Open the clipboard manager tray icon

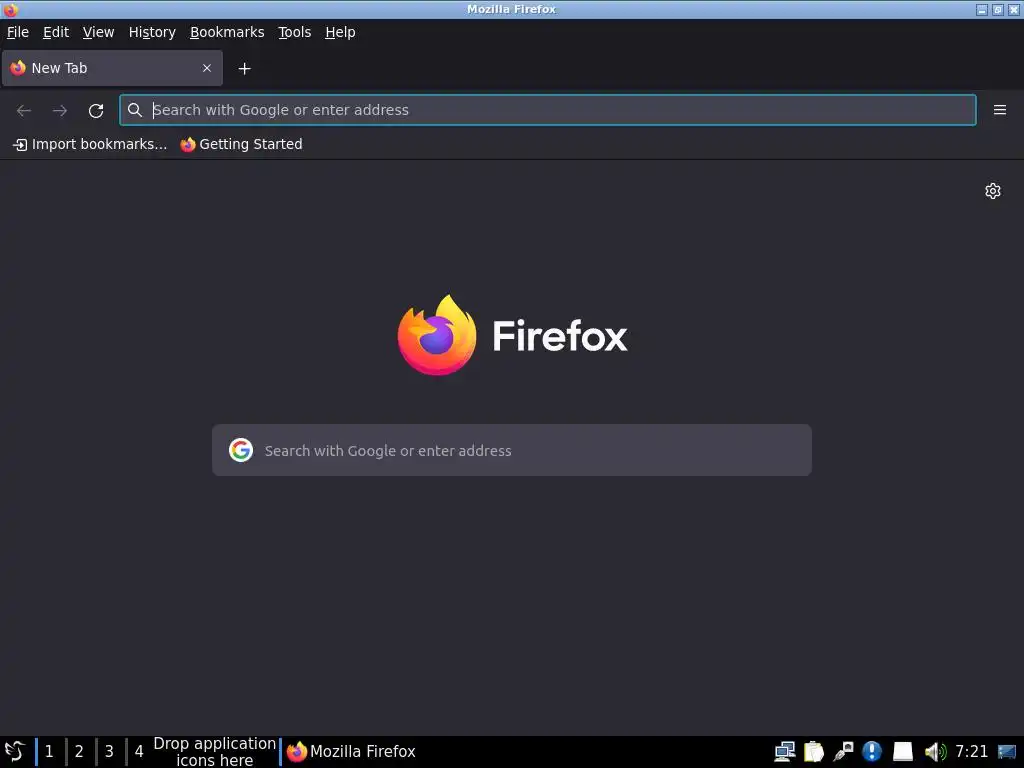click(x=814, y=752)
